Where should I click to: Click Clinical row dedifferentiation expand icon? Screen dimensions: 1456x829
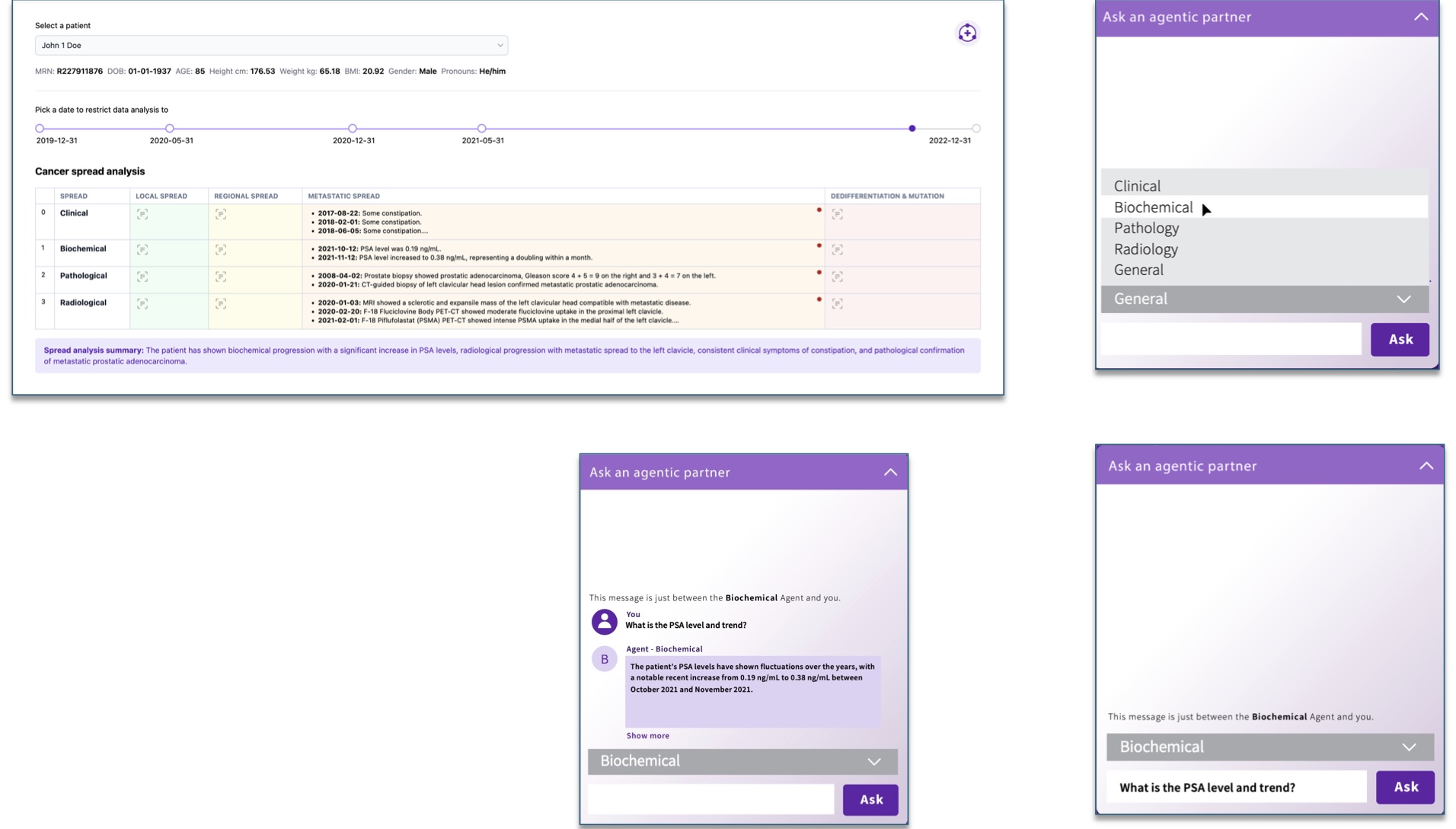click(837, 215)
